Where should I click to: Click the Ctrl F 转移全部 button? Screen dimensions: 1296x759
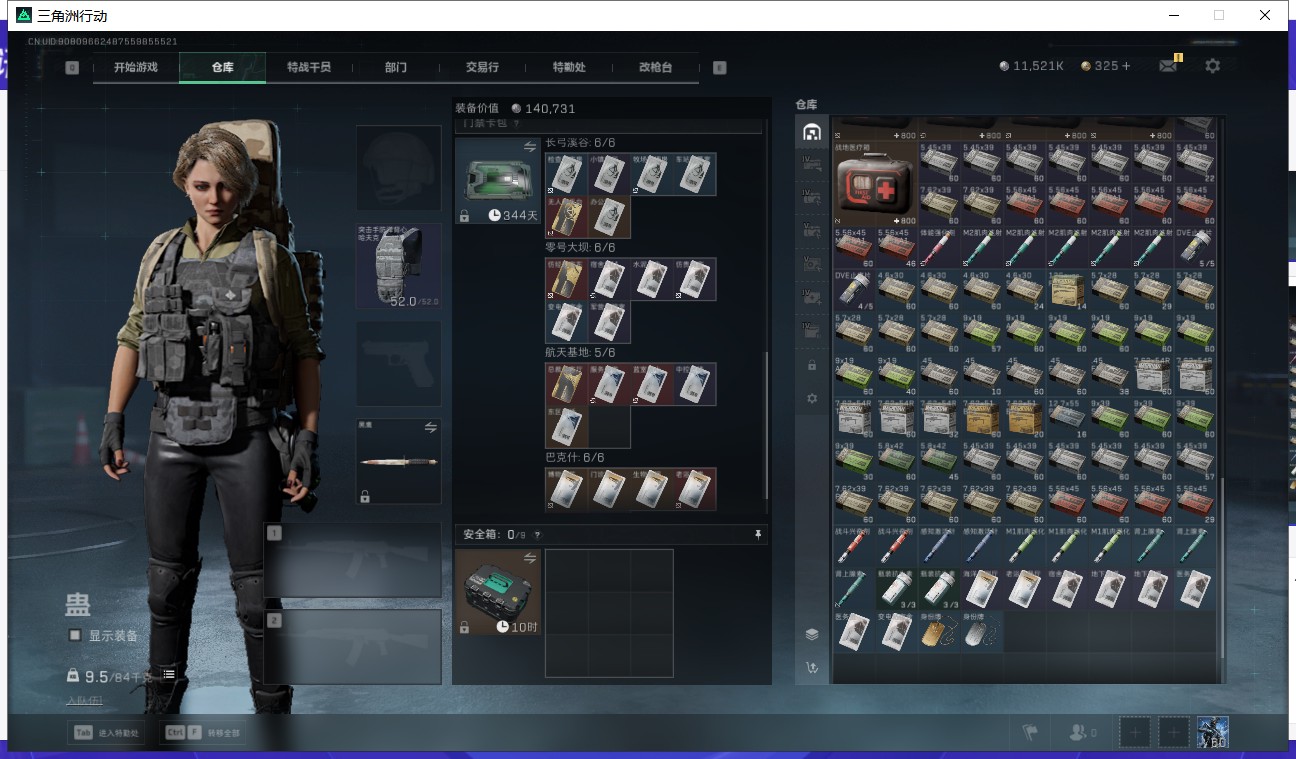[x=203, y=733]
